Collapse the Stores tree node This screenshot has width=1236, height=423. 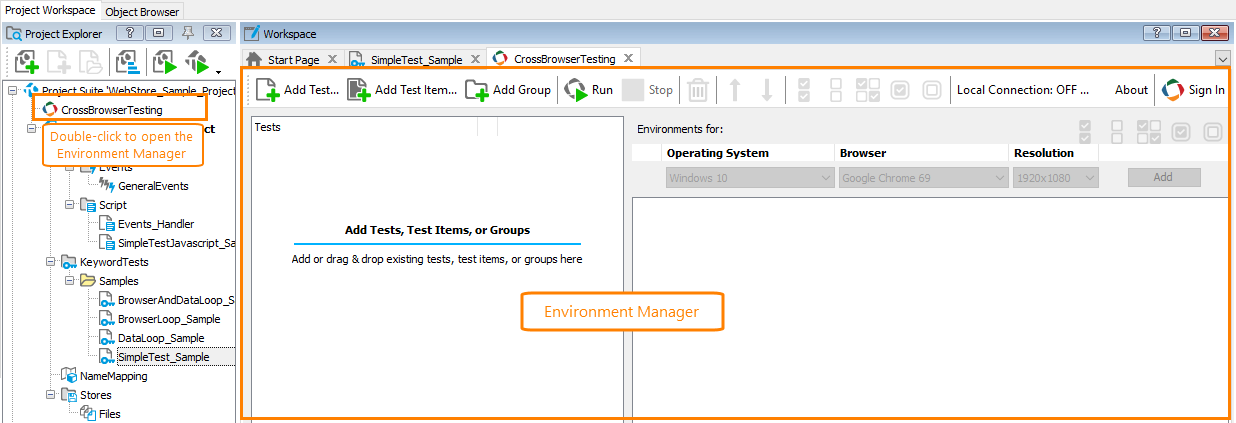(51, 395)
